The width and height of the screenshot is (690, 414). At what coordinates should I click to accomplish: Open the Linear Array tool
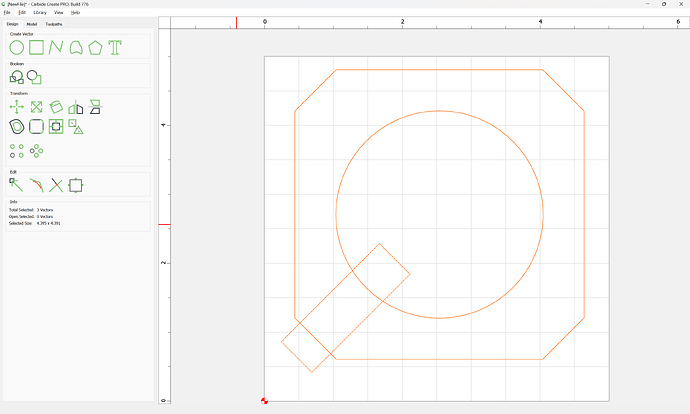coord(17,151)
